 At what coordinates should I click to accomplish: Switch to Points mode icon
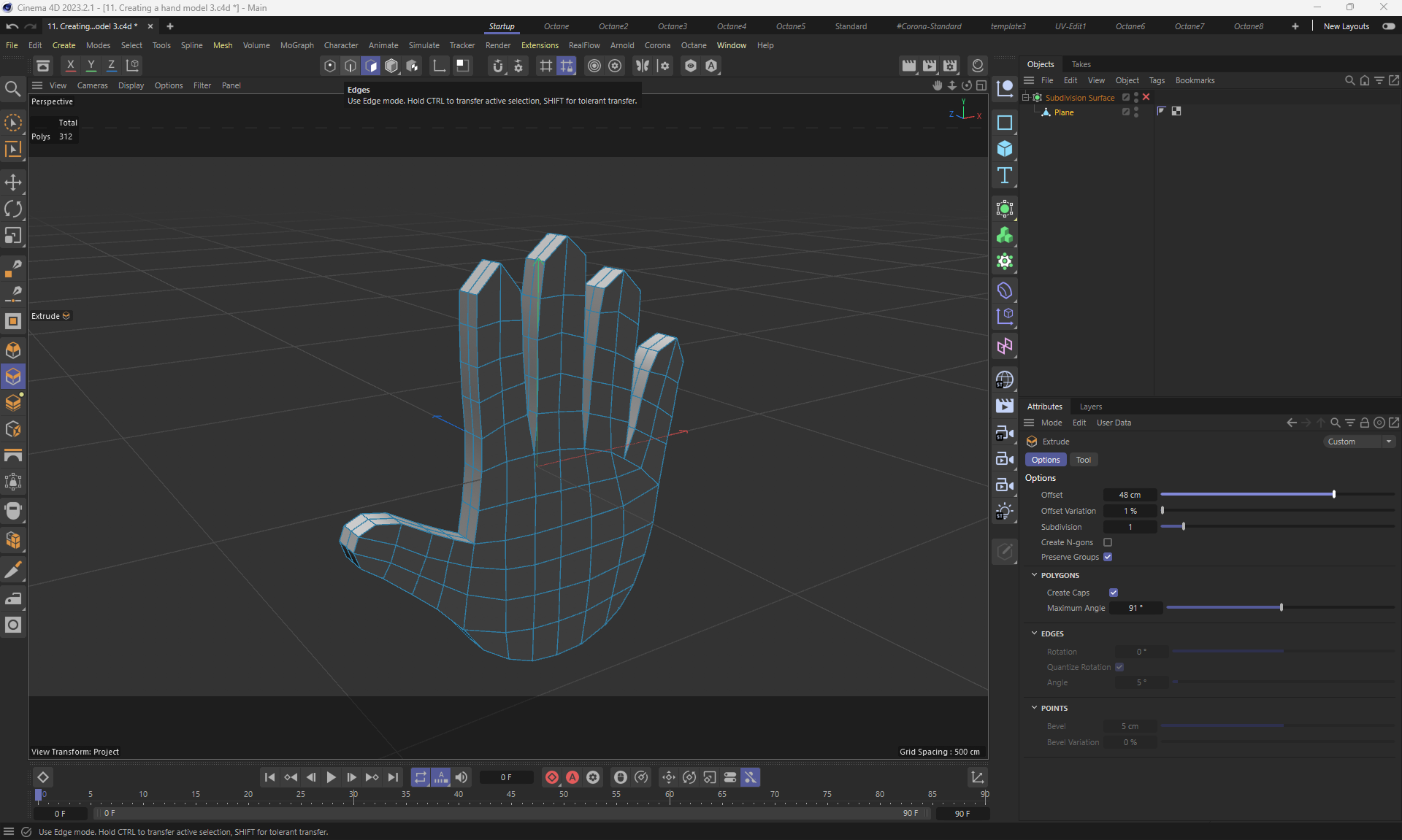point(330,66)
